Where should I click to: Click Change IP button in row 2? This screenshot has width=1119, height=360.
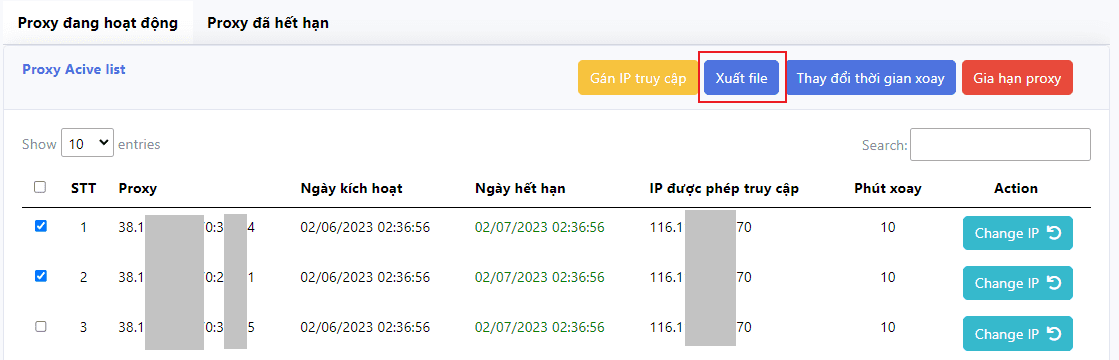[x=1017, y=283]
